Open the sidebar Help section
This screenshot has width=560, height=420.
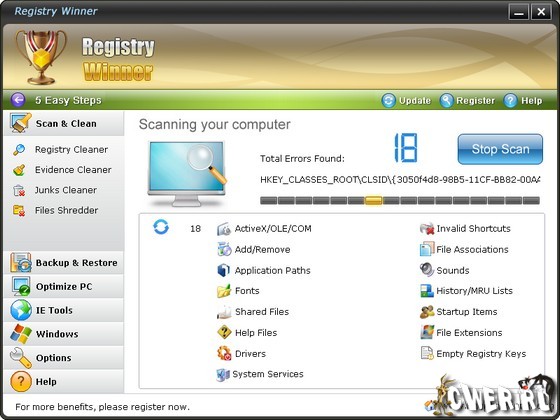coord(64,381)
